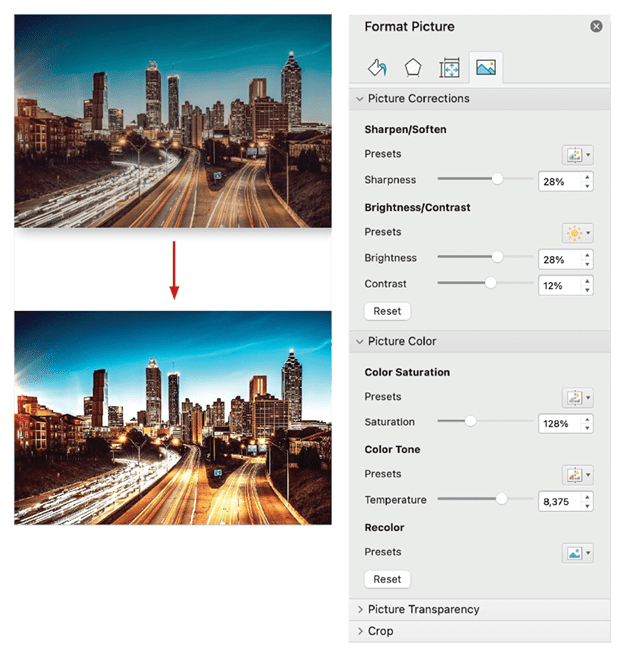Open Brightness/Contrast presets dropdown

[577, 233]
